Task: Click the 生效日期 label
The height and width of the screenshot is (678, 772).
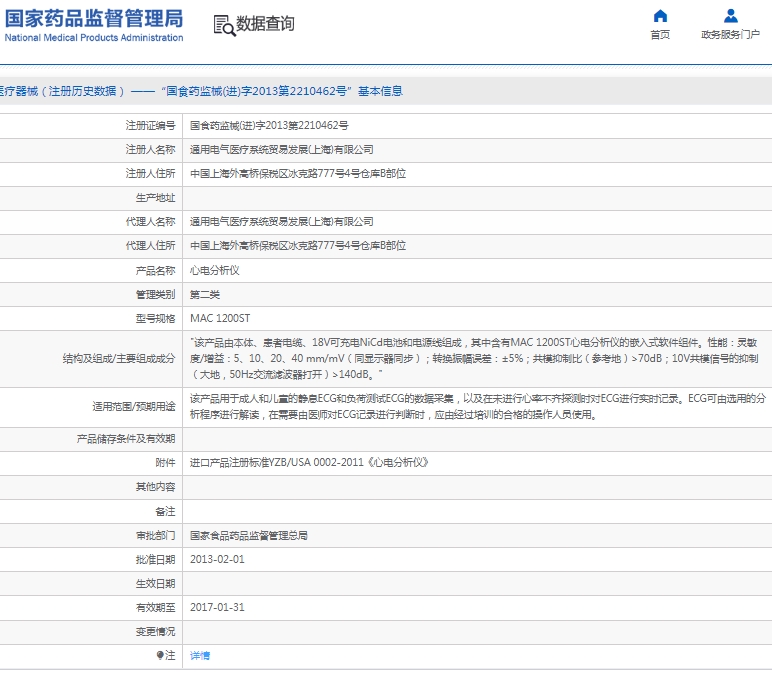Action: [156, 584]
